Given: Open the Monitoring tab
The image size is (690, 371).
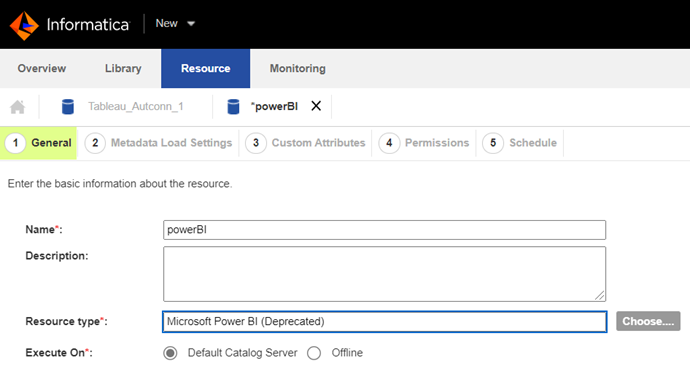Looking at the screenshot, I should point(297,69).
